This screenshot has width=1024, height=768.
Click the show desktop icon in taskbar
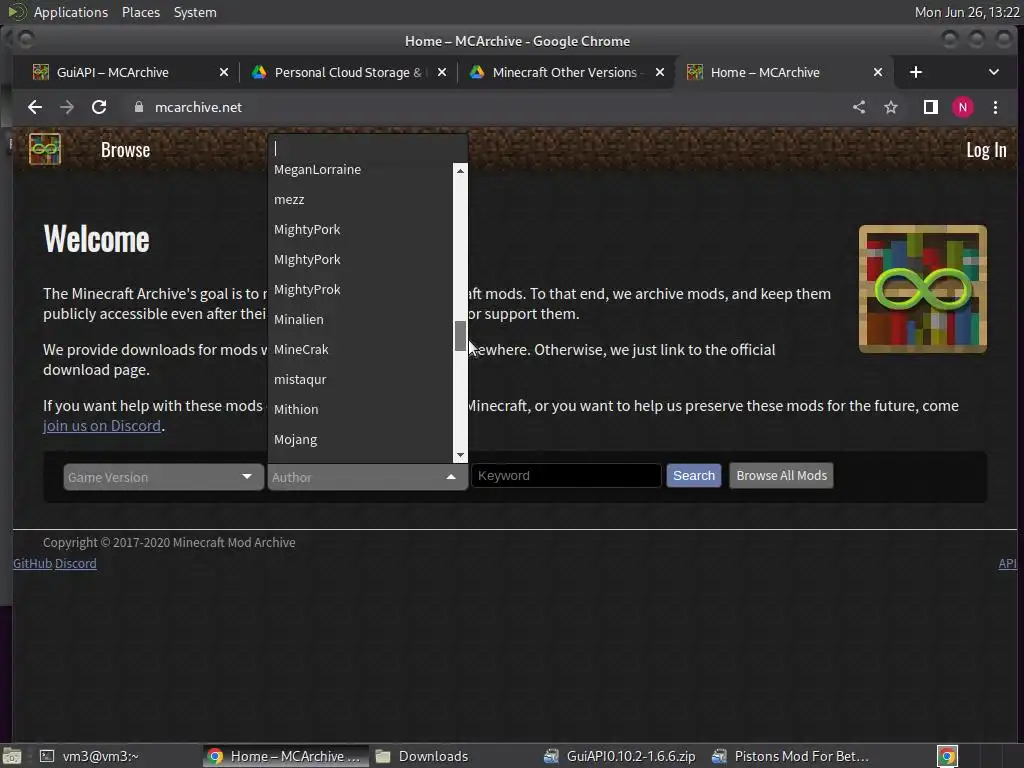click(x=12, y=756)
